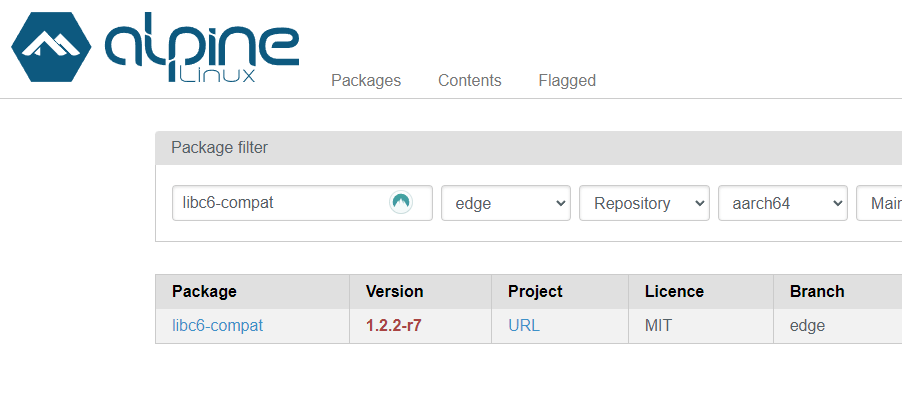902x409 pixels.
Task: Click the MIT licence cell
Action: (x=660, y=326)
